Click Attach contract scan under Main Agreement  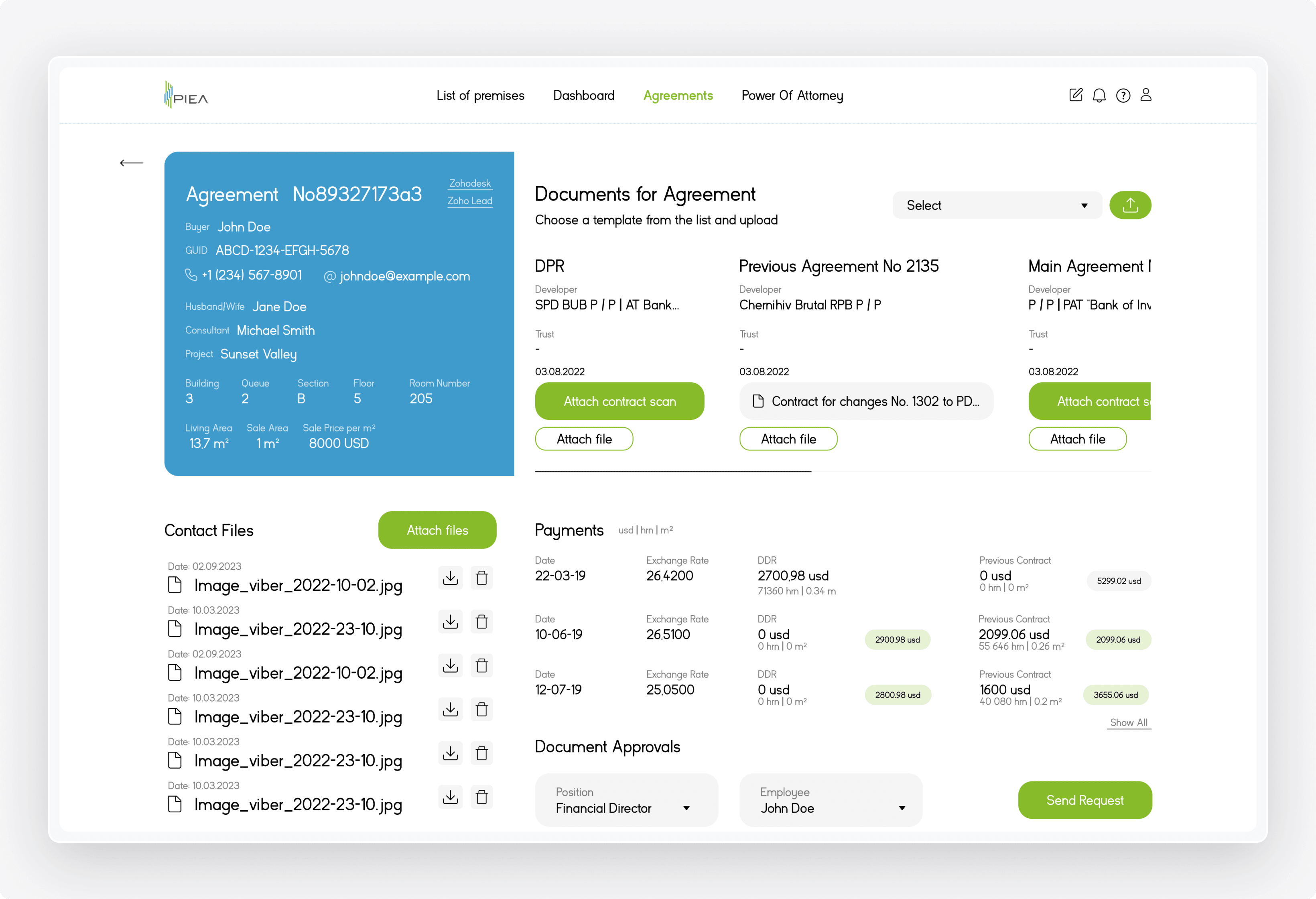tap(1089, 401)
